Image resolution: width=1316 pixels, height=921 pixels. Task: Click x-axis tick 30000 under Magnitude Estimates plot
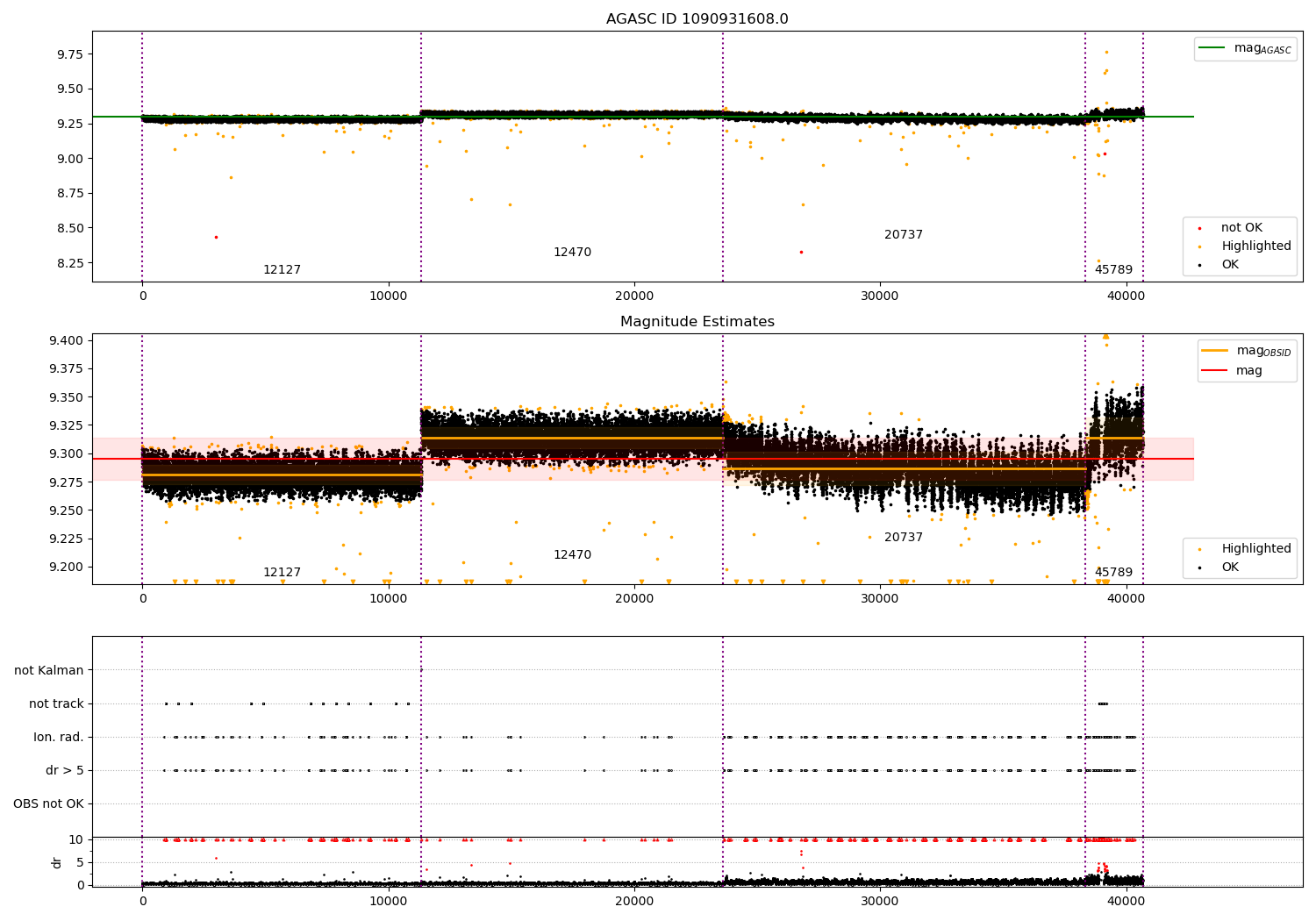[x=880, y=599]
